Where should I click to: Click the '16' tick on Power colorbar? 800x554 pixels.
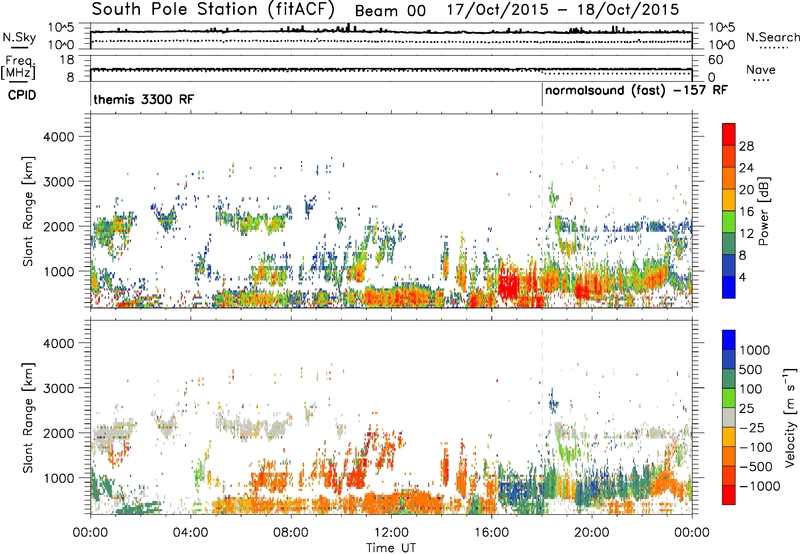click(x=746, y=211)
